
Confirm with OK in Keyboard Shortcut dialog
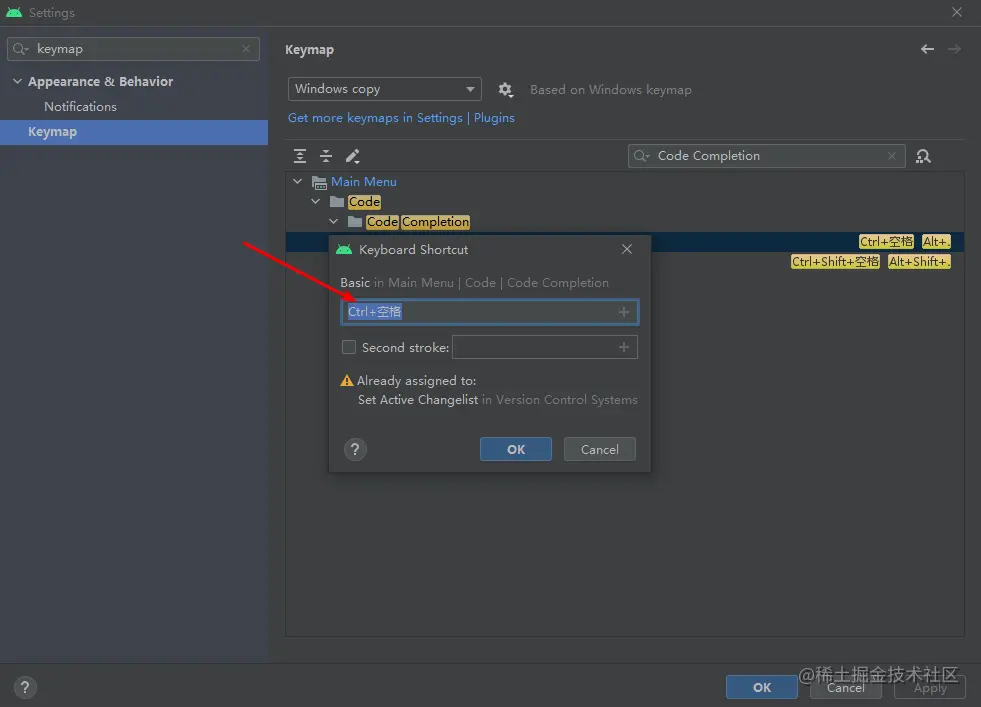[516, 449]
